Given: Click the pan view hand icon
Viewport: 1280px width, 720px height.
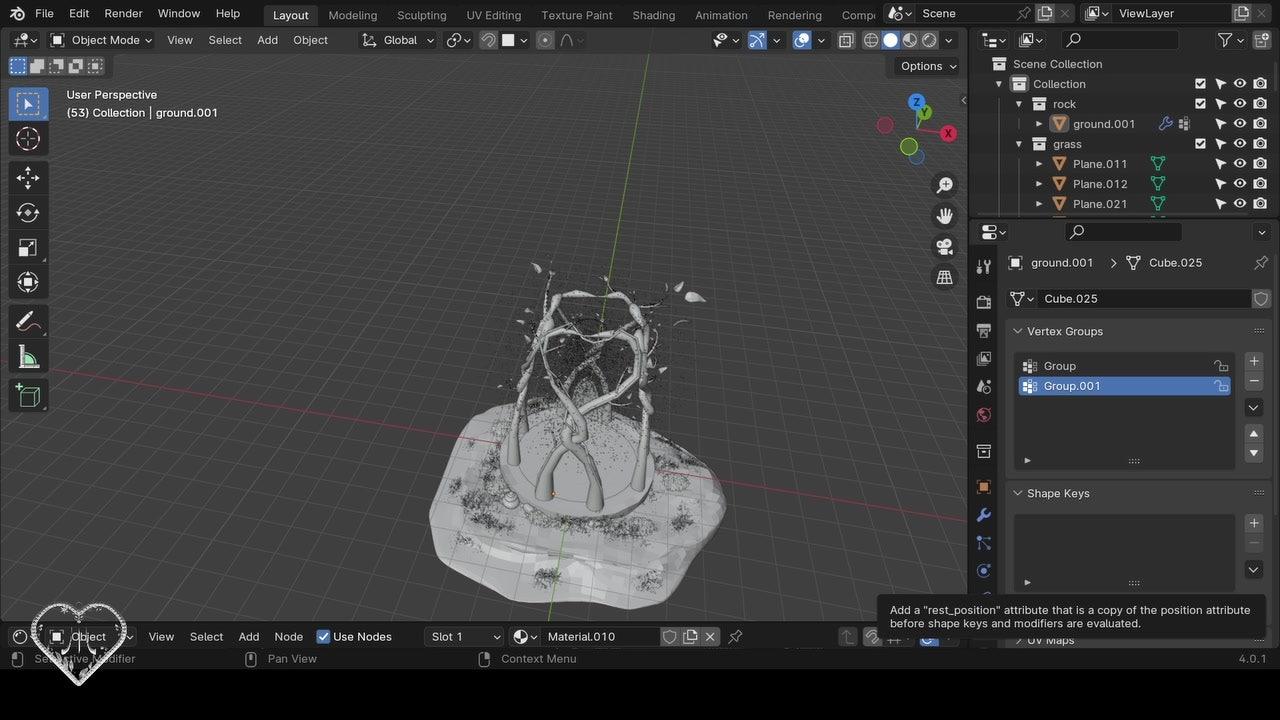Looking at the screenshot, I should pos(944,216).
